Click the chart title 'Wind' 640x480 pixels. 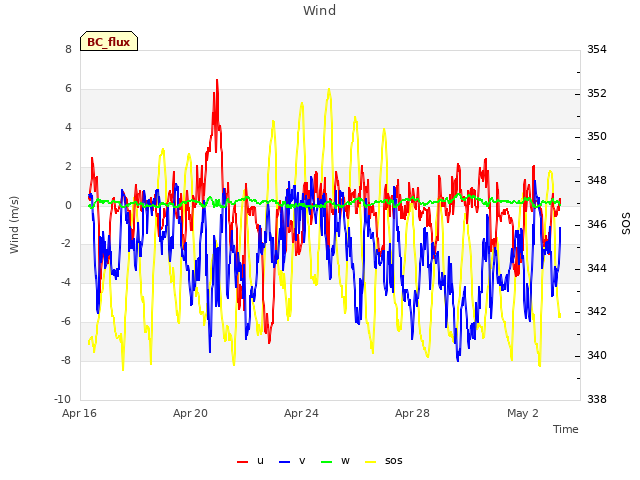click(320, 10)
